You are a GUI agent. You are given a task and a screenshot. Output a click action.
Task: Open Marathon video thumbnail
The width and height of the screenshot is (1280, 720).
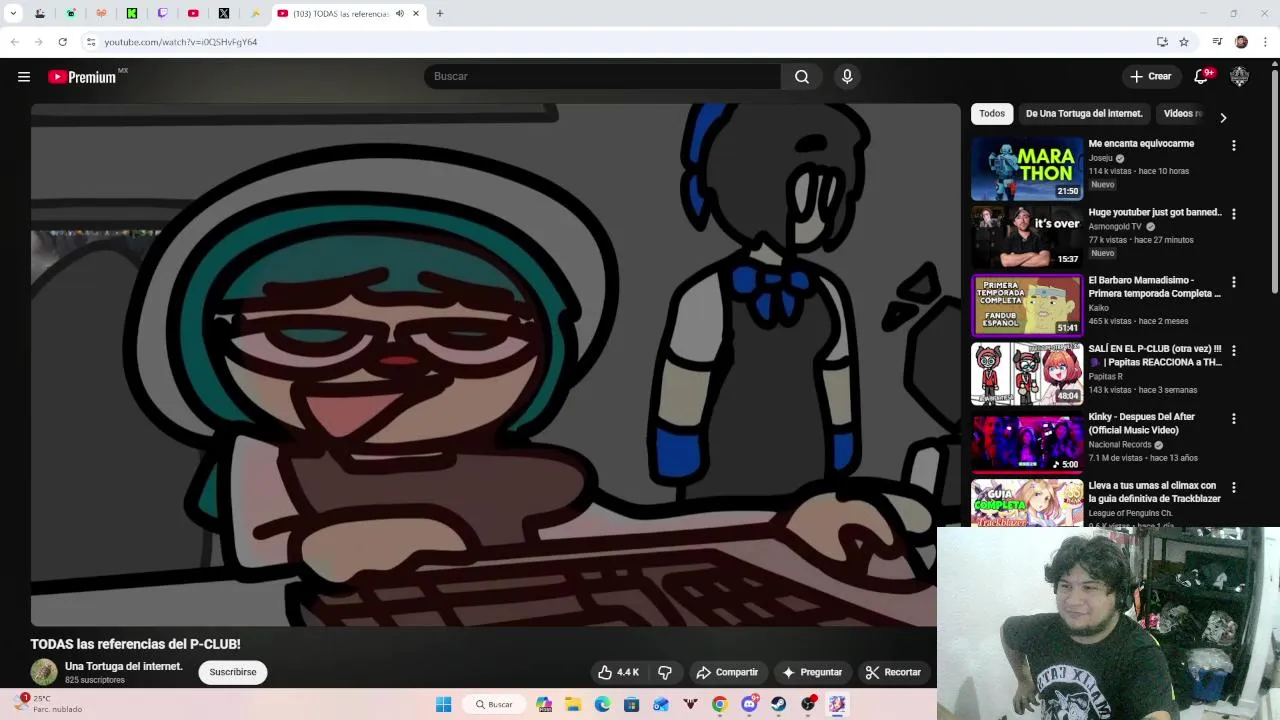(x=1027, y=169)
